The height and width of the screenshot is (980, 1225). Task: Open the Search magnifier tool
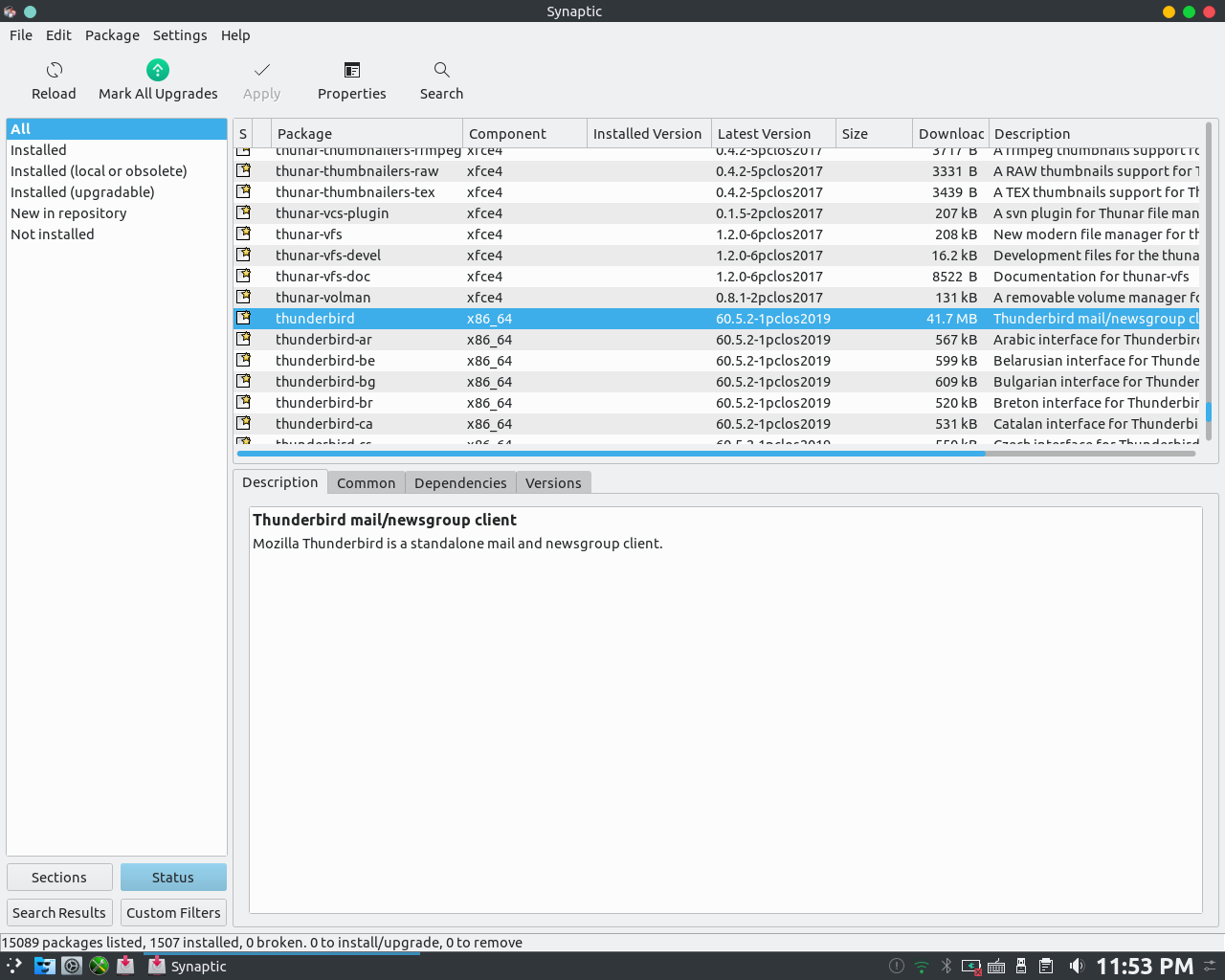(x=441, y=70)
